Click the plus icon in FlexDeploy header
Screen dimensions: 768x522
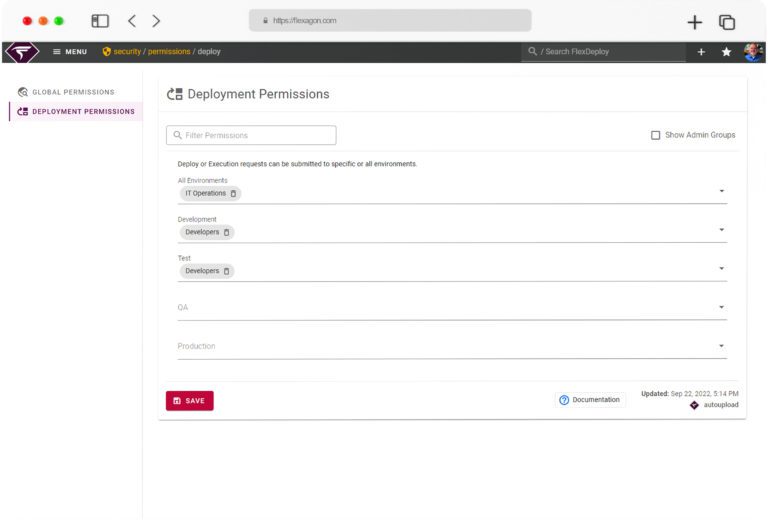point(701,52)
